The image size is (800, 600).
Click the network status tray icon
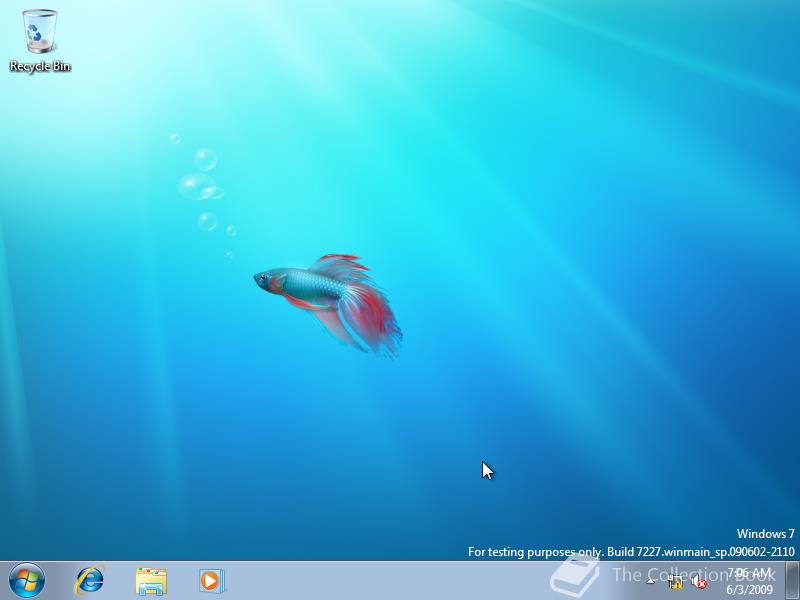pyautogui.click(x=676, y=581)
